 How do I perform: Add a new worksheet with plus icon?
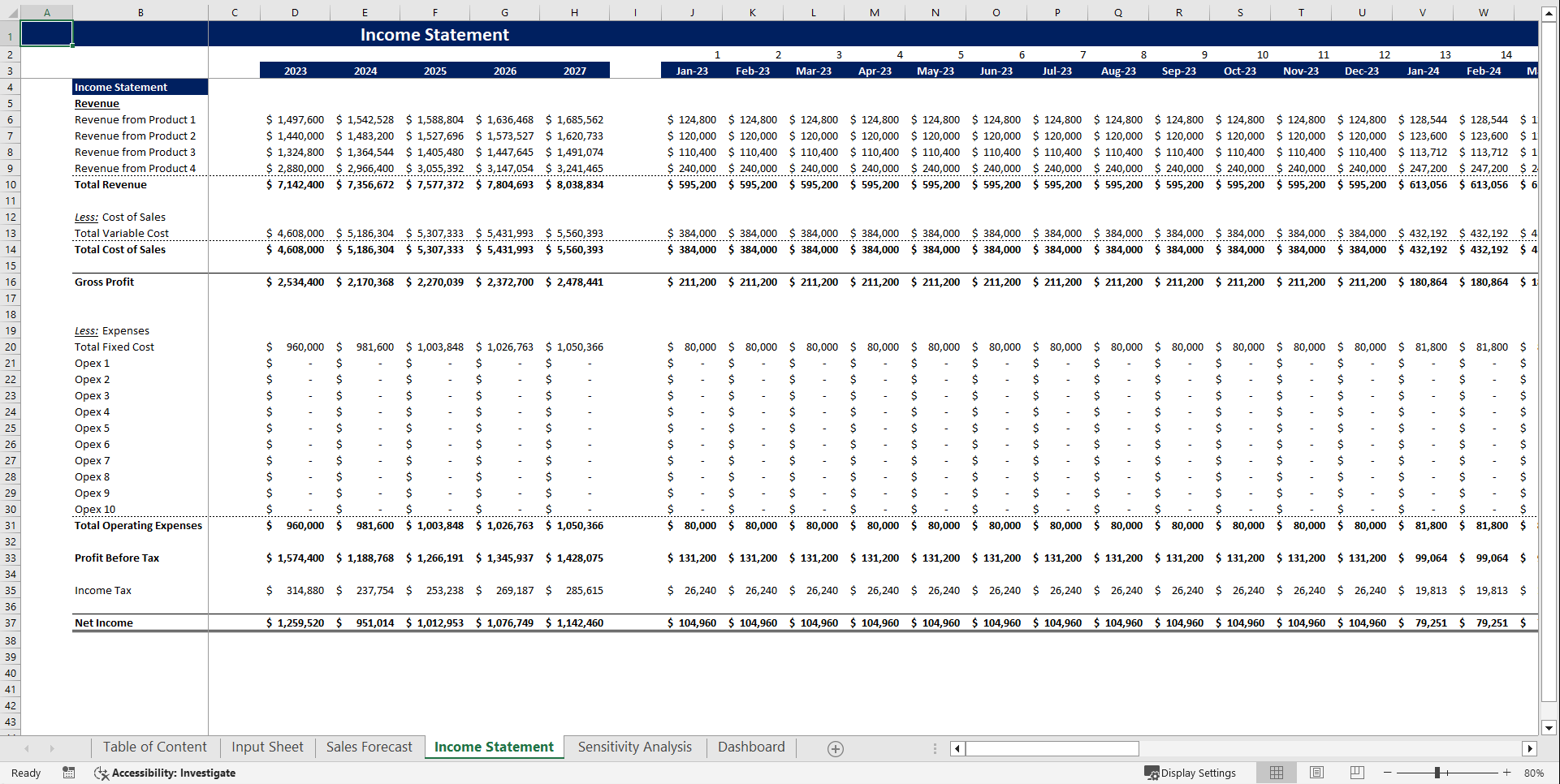tap(835, 748)
